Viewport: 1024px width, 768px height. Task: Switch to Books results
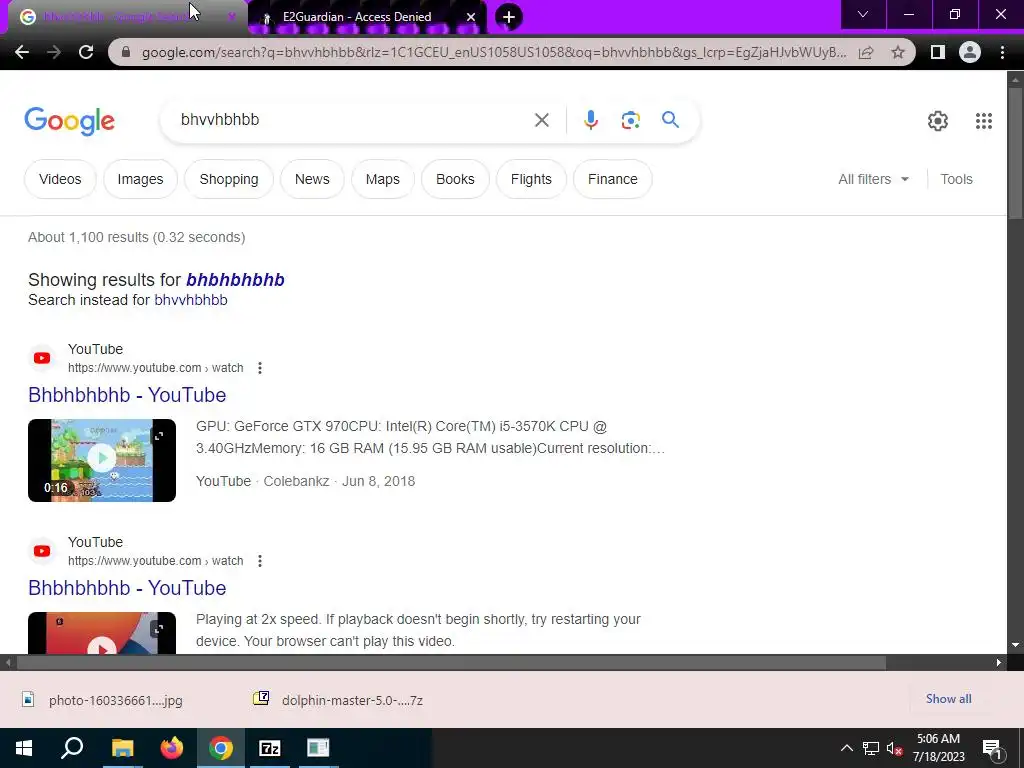click(x=455, y=179)
